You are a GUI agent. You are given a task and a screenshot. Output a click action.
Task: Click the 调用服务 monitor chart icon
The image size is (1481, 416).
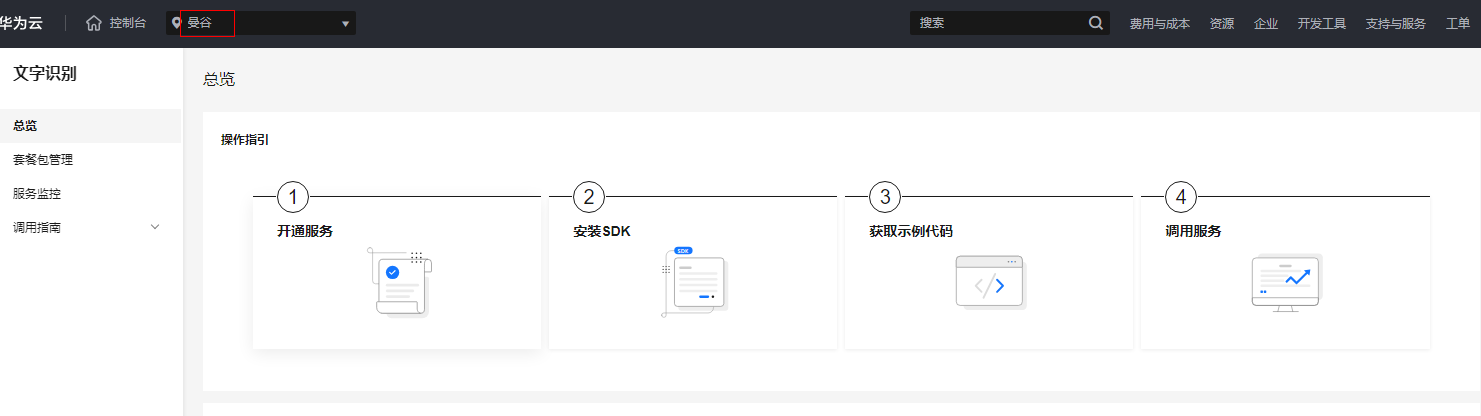[1286, 283]
